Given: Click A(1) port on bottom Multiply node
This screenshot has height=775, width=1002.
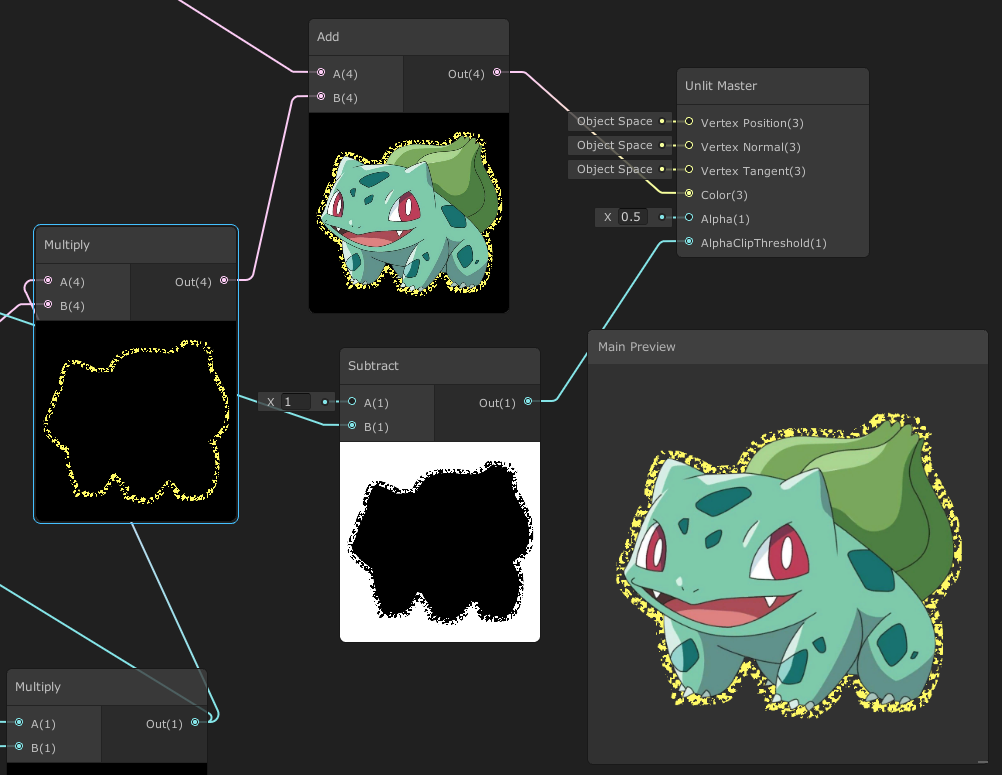Looking at the screenshot, I should click(19, 723).
